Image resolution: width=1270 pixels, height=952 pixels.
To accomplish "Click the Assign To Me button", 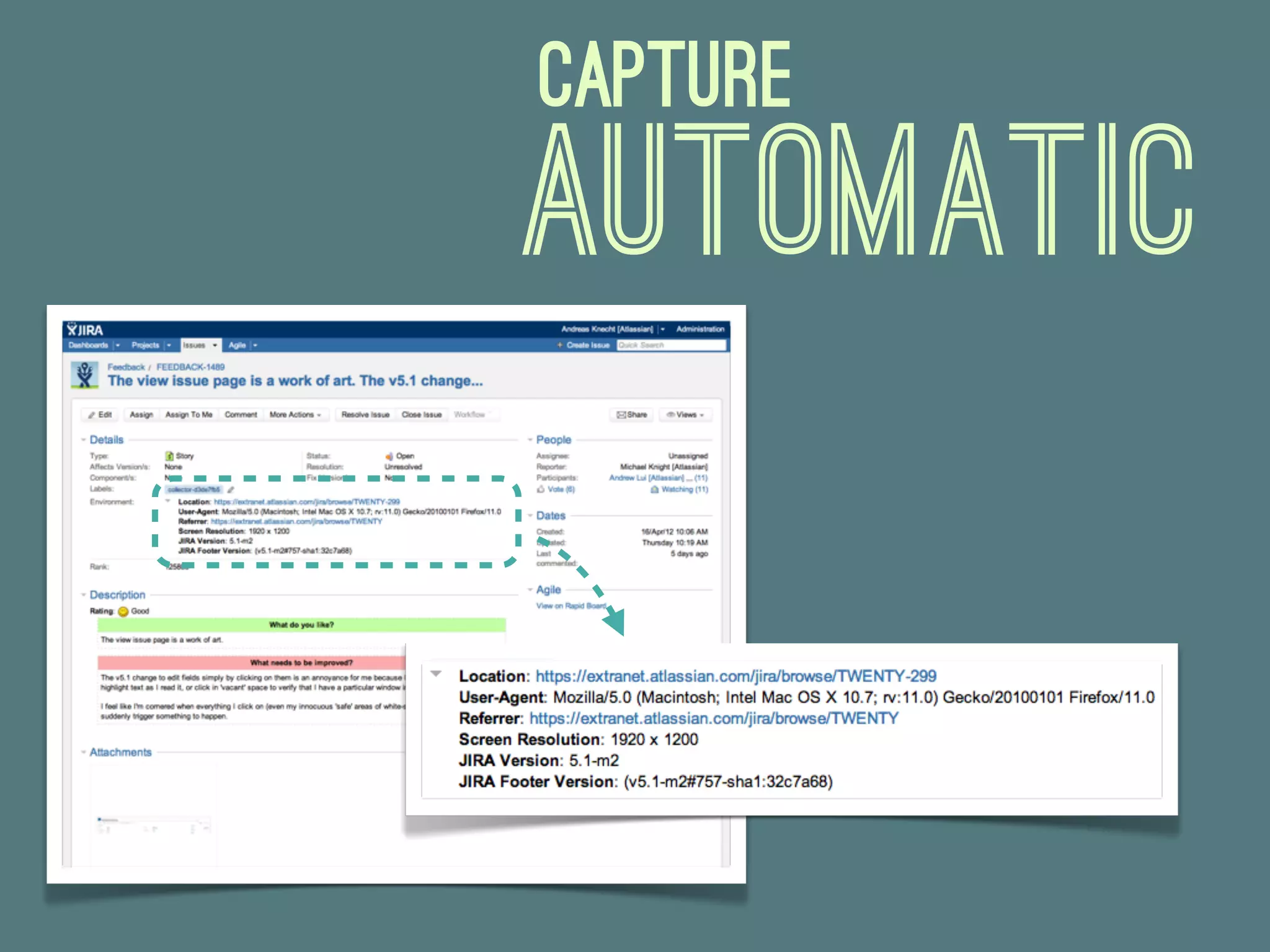I will [x=189, y=415].
